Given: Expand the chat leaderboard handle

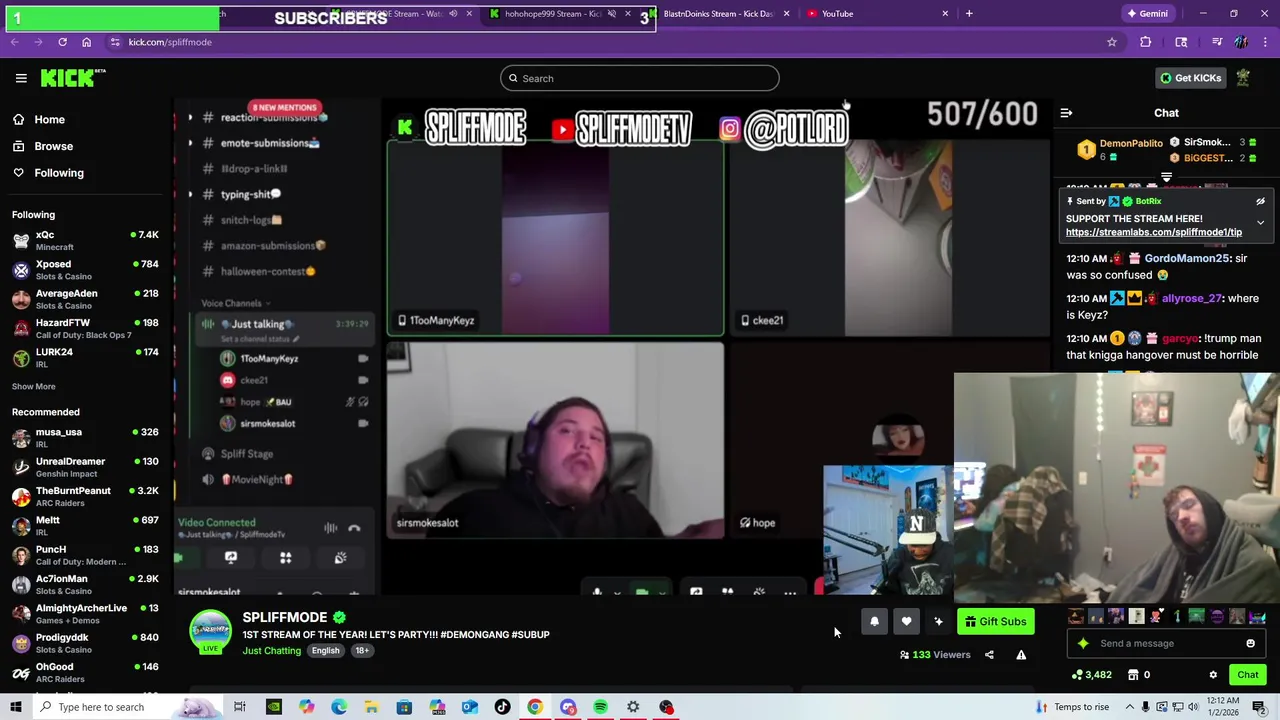Looking at the screenshot, I should tap(1166, 178).
